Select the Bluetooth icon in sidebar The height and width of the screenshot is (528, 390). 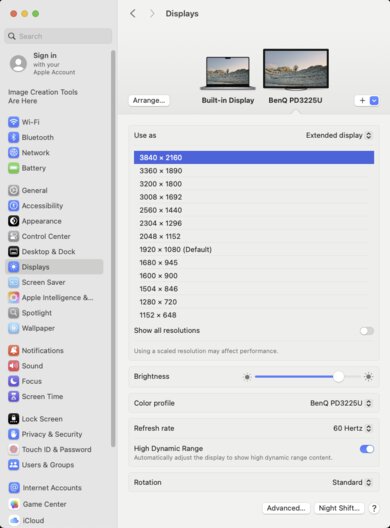13,137
